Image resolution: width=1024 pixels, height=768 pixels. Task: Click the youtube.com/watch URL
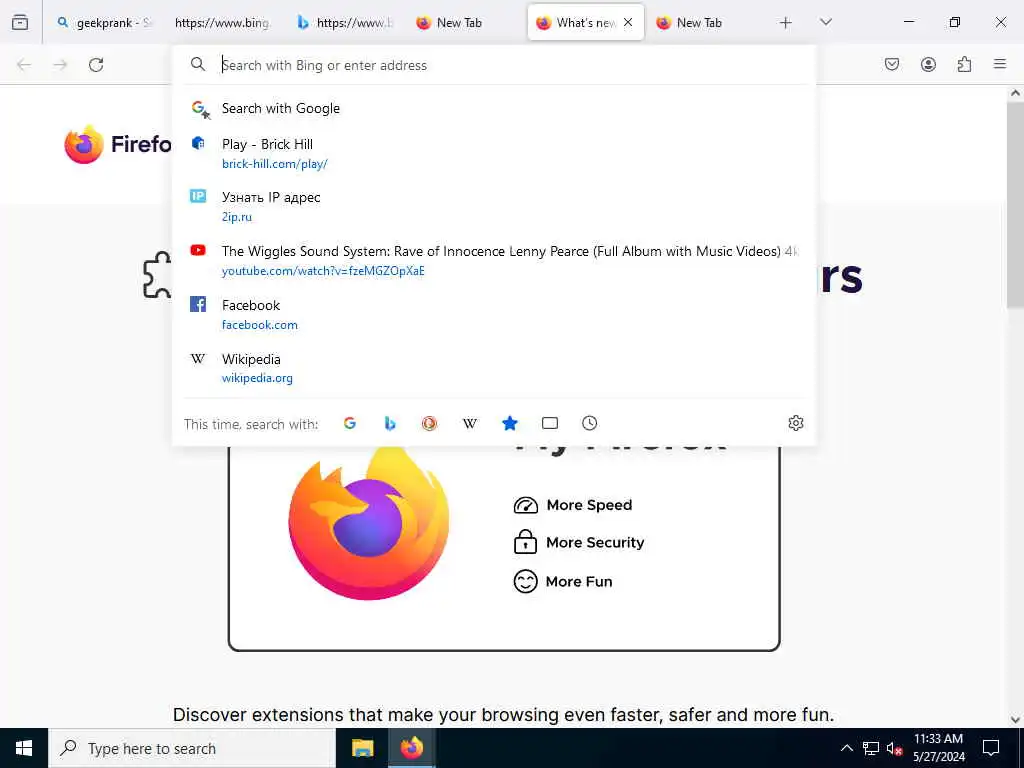[x=323, y=271]
